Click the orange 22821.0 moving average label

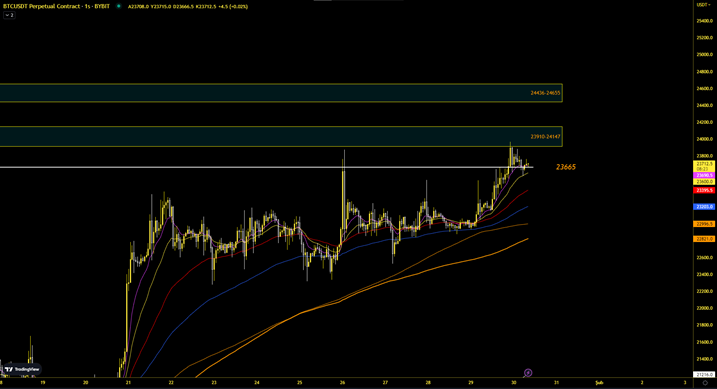704,239
